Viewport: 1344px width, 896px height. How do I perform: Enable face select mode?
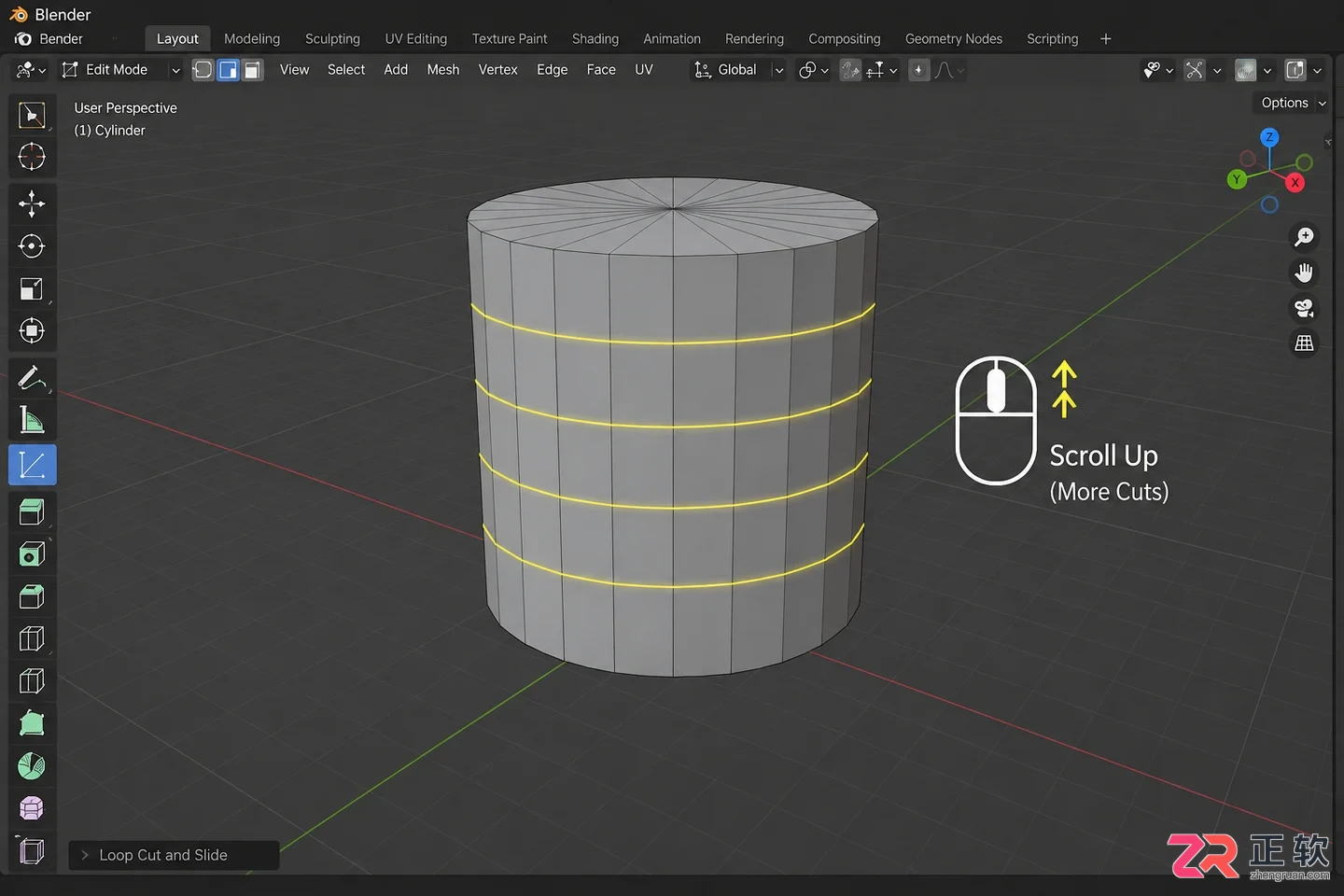(x=253, y=70)
